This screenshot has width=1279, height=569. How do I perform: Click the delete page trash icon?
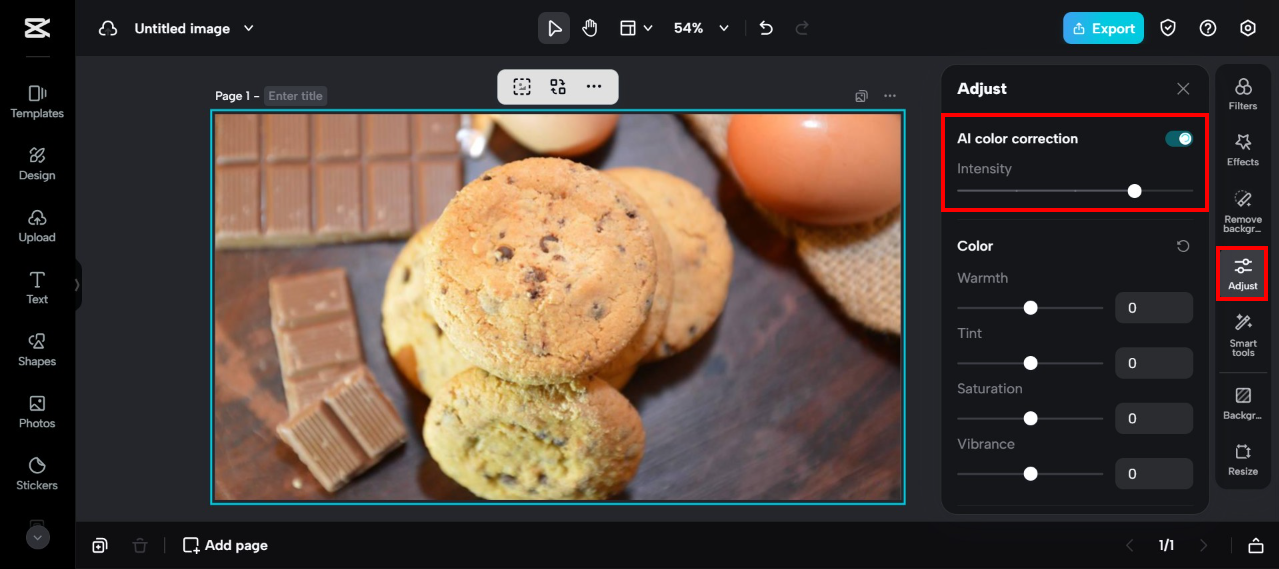point(140,545)
